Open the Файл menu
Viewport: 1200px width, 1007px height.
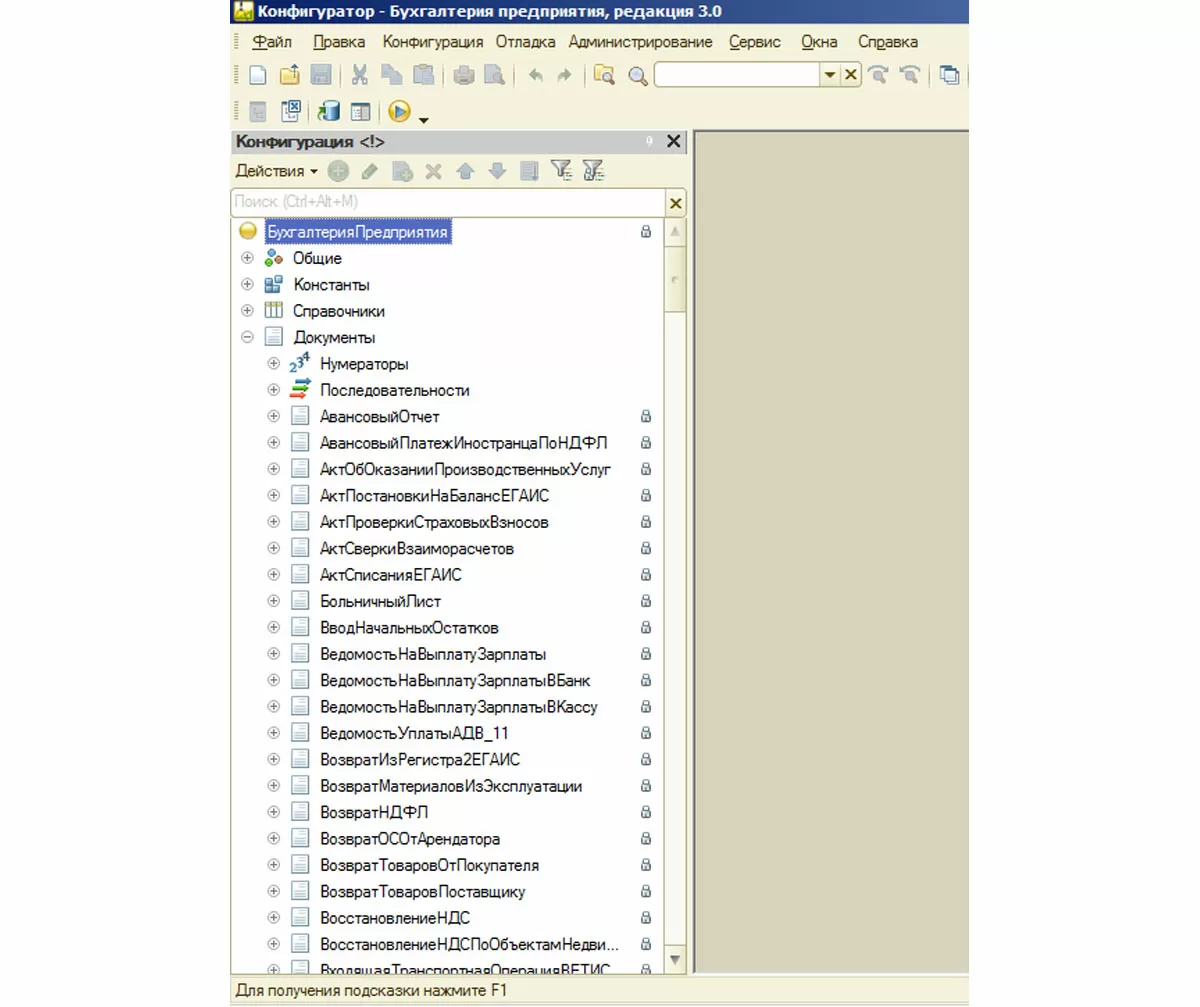coord(272,42)
